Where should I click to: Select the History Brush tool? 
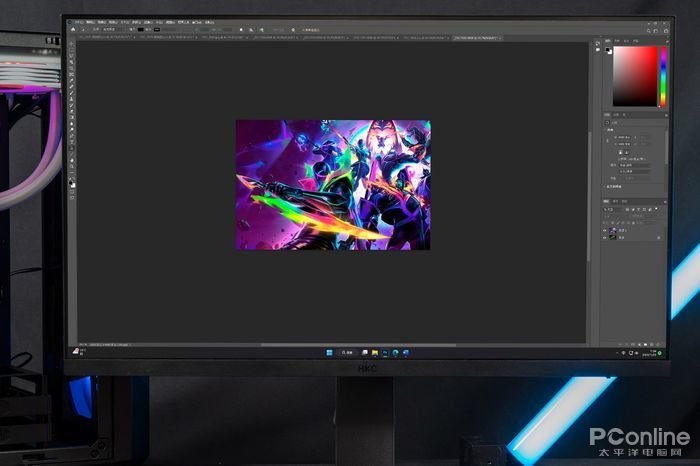(72, 105)
